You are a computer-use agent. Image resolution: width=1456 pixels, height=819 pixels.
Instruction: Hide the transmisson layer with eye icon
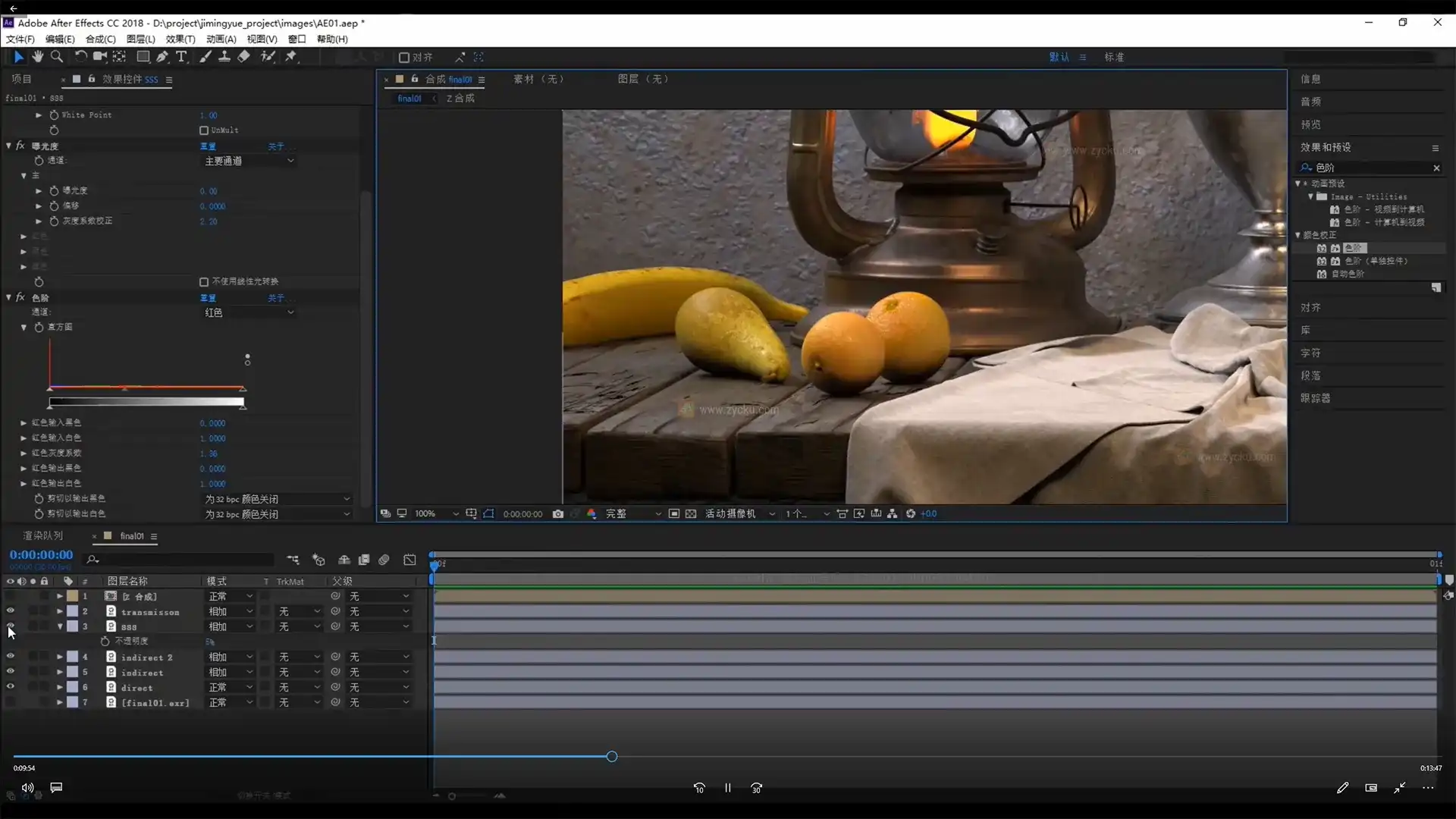(x=11, y=611)
